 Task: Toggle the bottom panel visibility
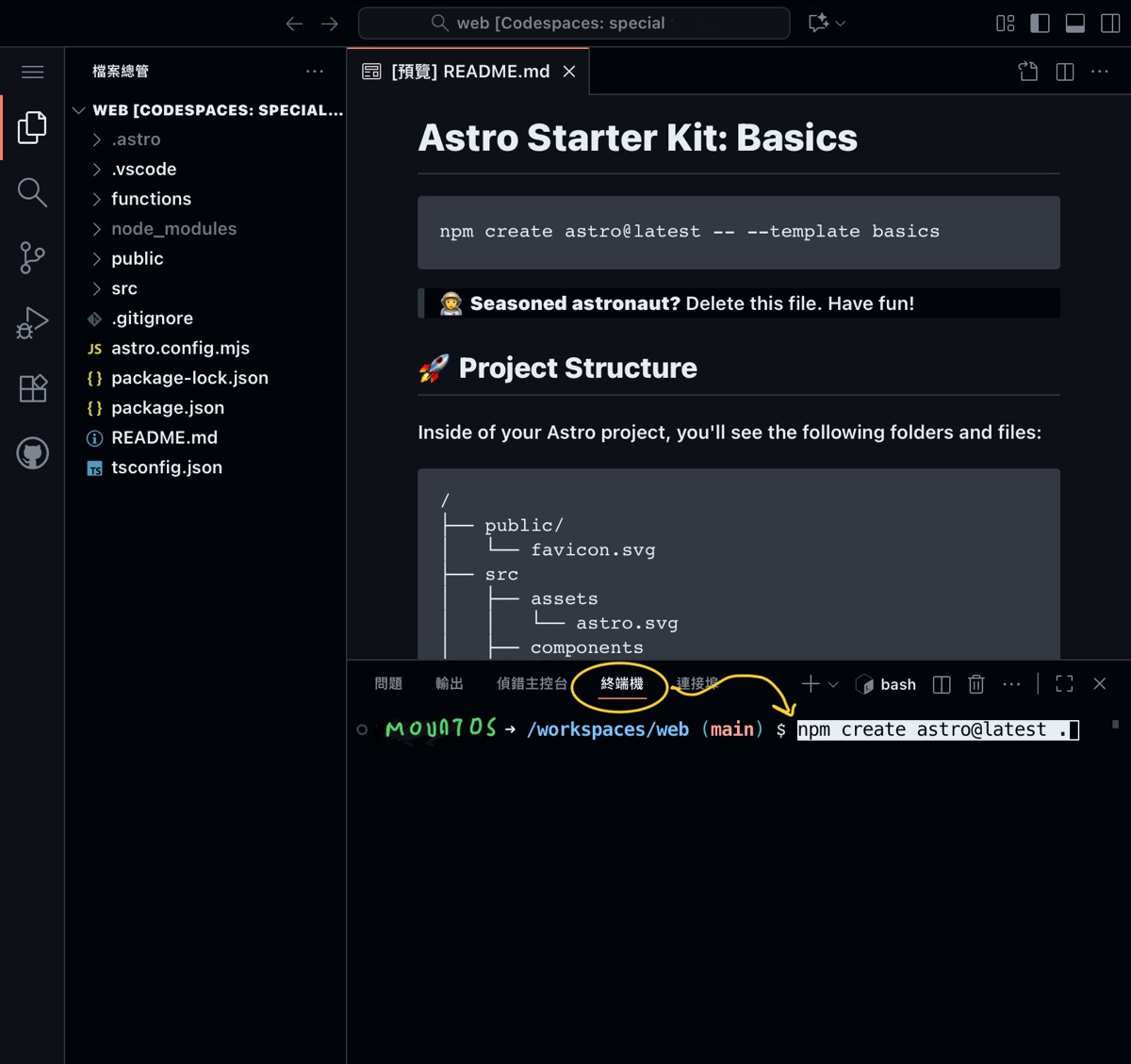click(1074, 24)
